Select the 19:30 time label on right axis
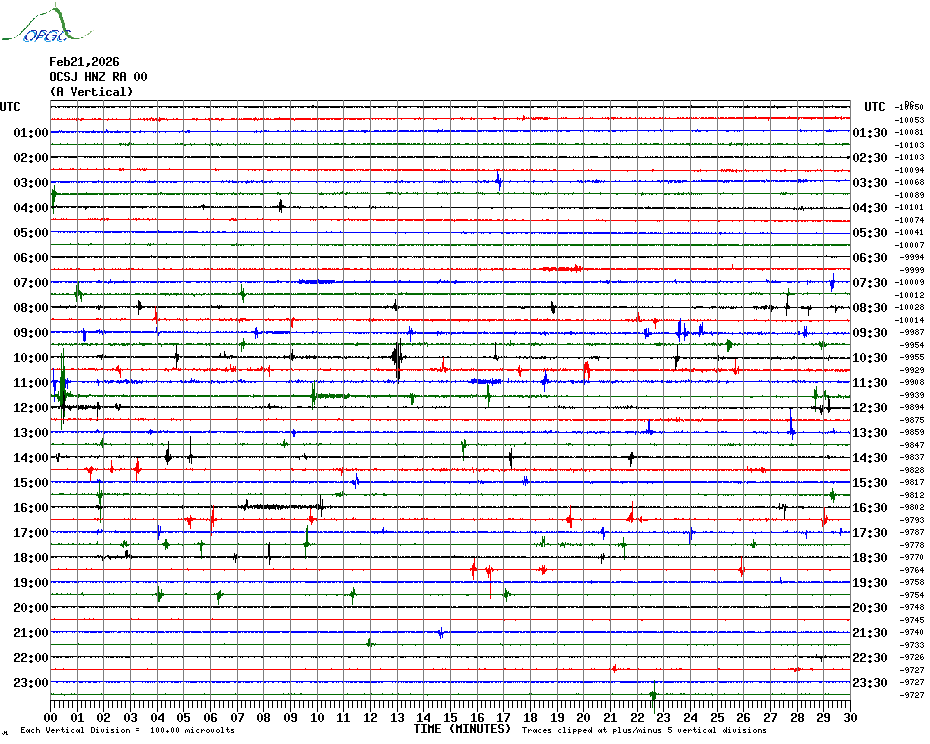This screenshot has height=744, width=930. pyautogui.click(x=870, y=583)
